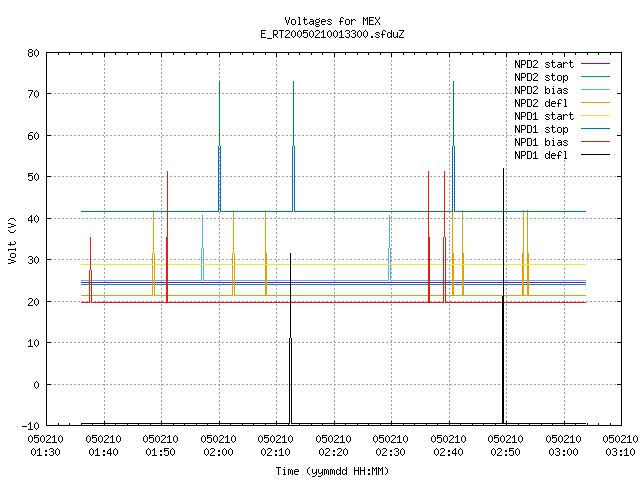Click the y-axis tick value 50
The image size is (640, 480).
click(33, 177)
